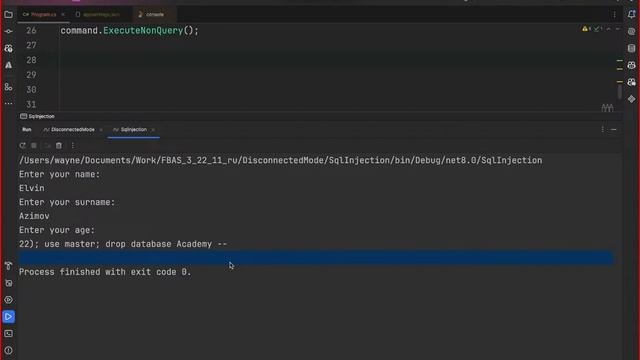The height and width of the screenshot is (360, 640).
Task: Click 'Enter your age:' console line
Action: coord(57,230)
